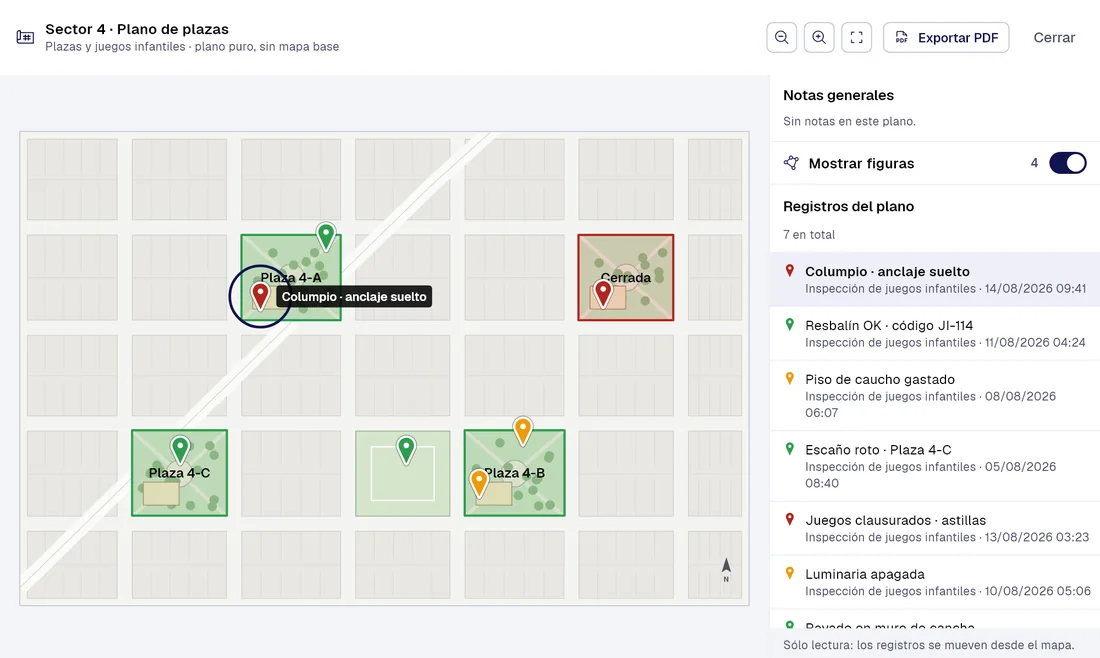Screen dimensions: 1100x658
Task: Open record Luminaria apagada
Action: [934, 582]
